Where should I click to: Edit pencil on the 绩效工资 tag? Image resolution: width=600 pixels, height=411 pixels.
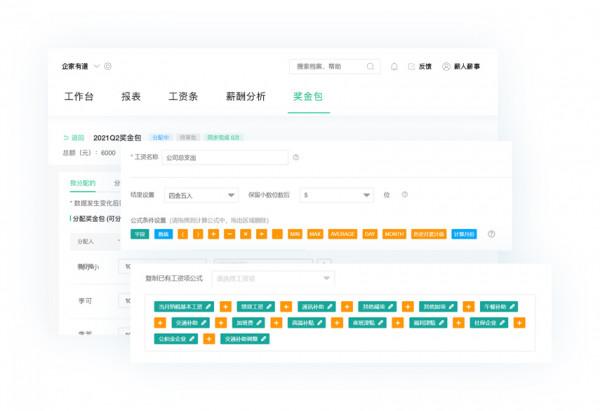tap(269, 307)
